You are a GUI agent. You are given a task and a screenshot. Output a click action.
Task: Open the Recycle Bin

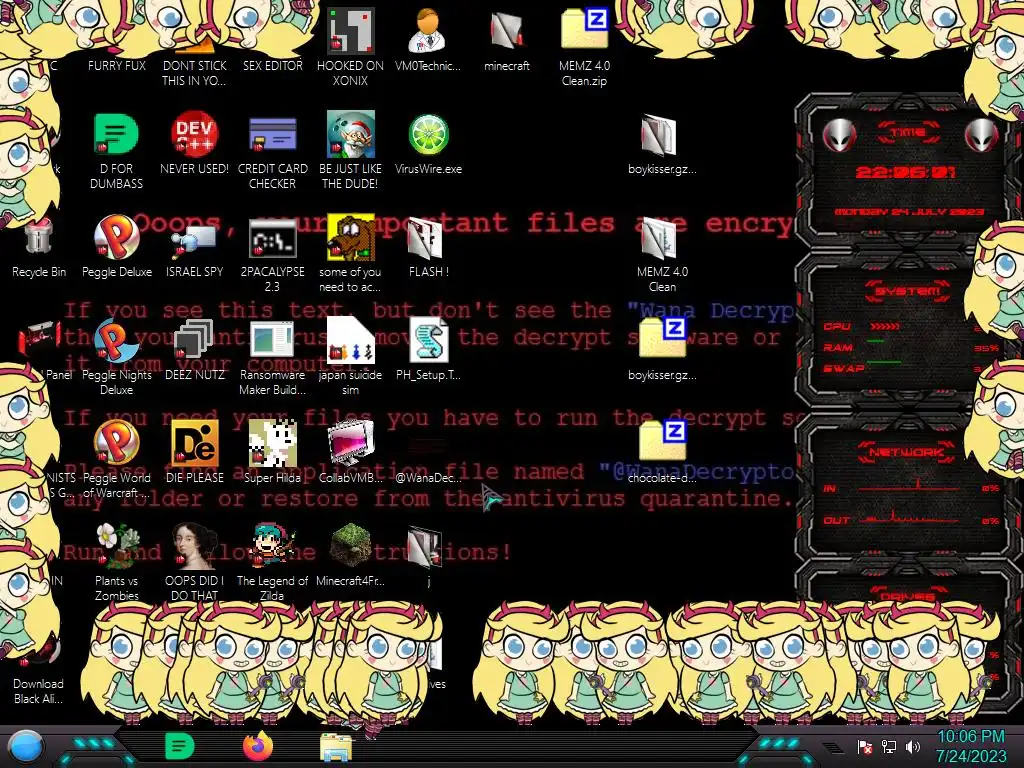coord(39,247)
